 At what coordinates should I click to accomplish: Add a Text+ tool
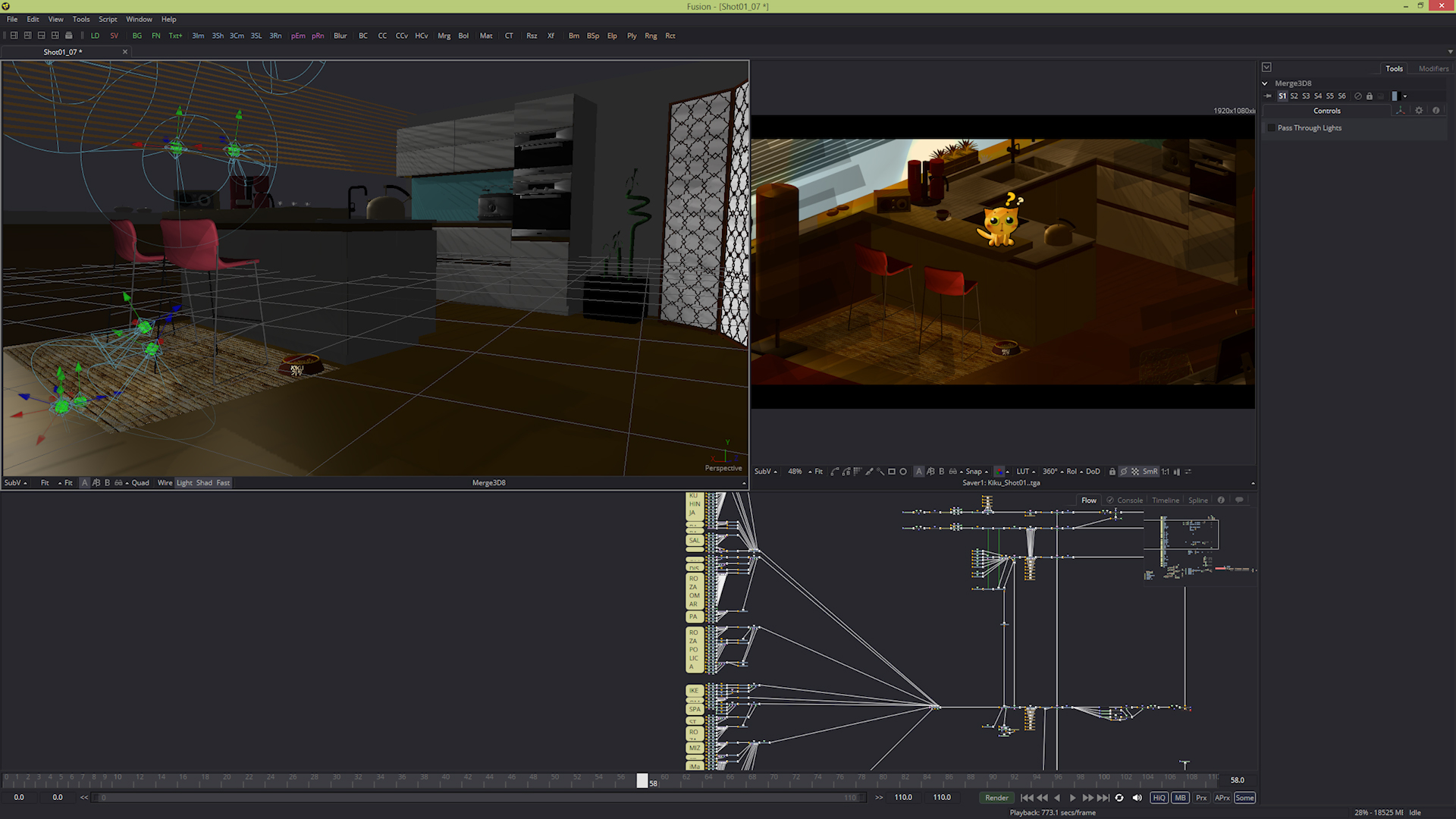click(175, 36)
